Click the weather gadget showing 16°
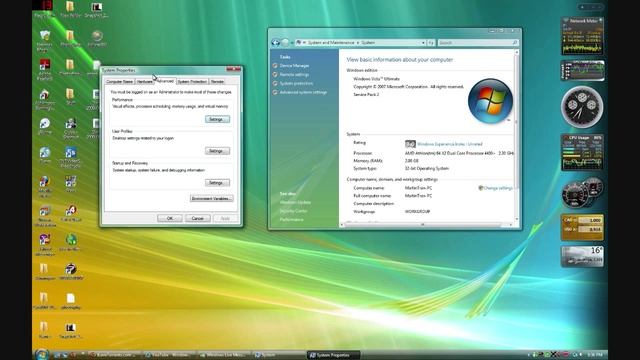The width and height of the screenshot is (640, 360). coord(582,256)
